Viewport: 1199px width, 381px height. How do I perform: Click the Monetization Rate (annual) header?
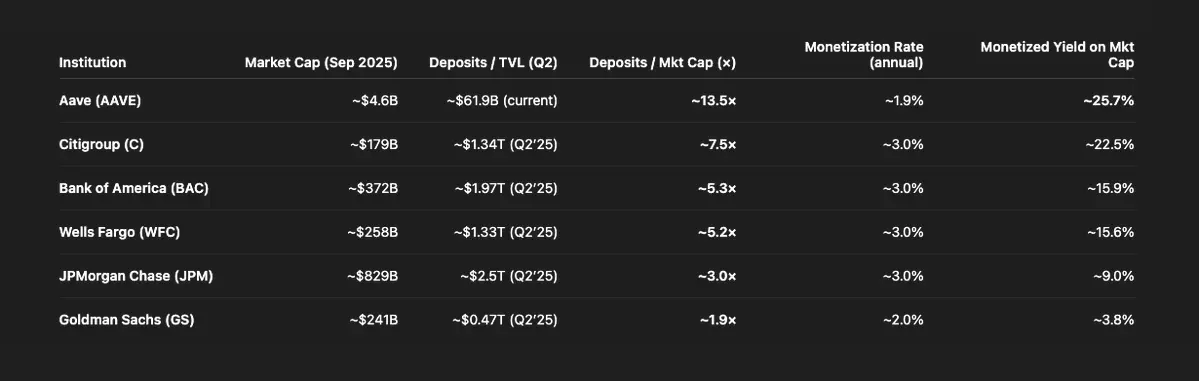[863, 55]
